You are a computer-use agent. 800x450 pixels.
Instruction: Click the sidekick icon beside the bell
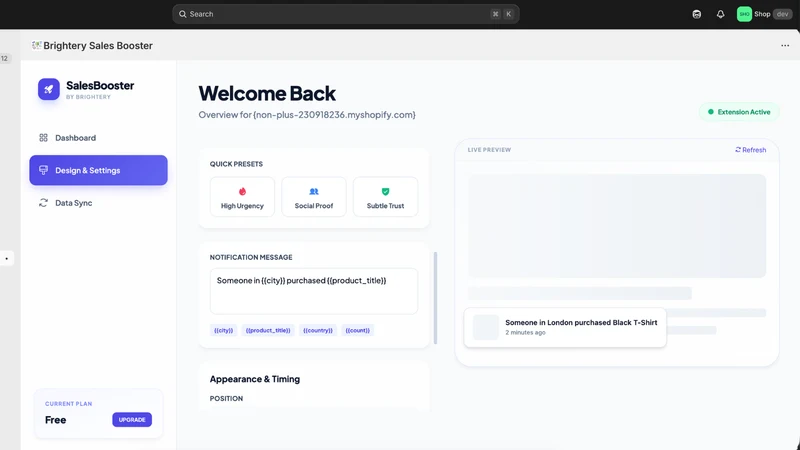696,14
